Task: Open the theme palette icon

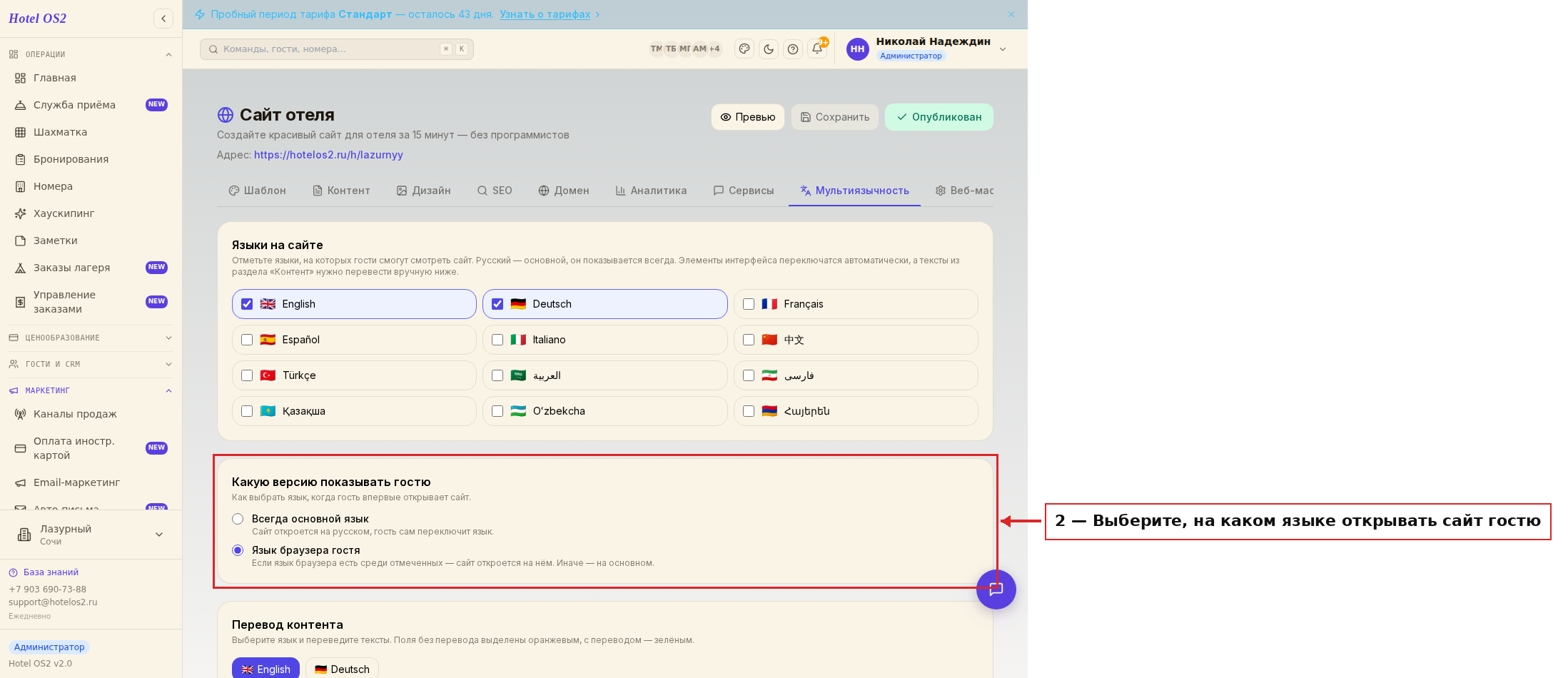Action: [744, 49]
